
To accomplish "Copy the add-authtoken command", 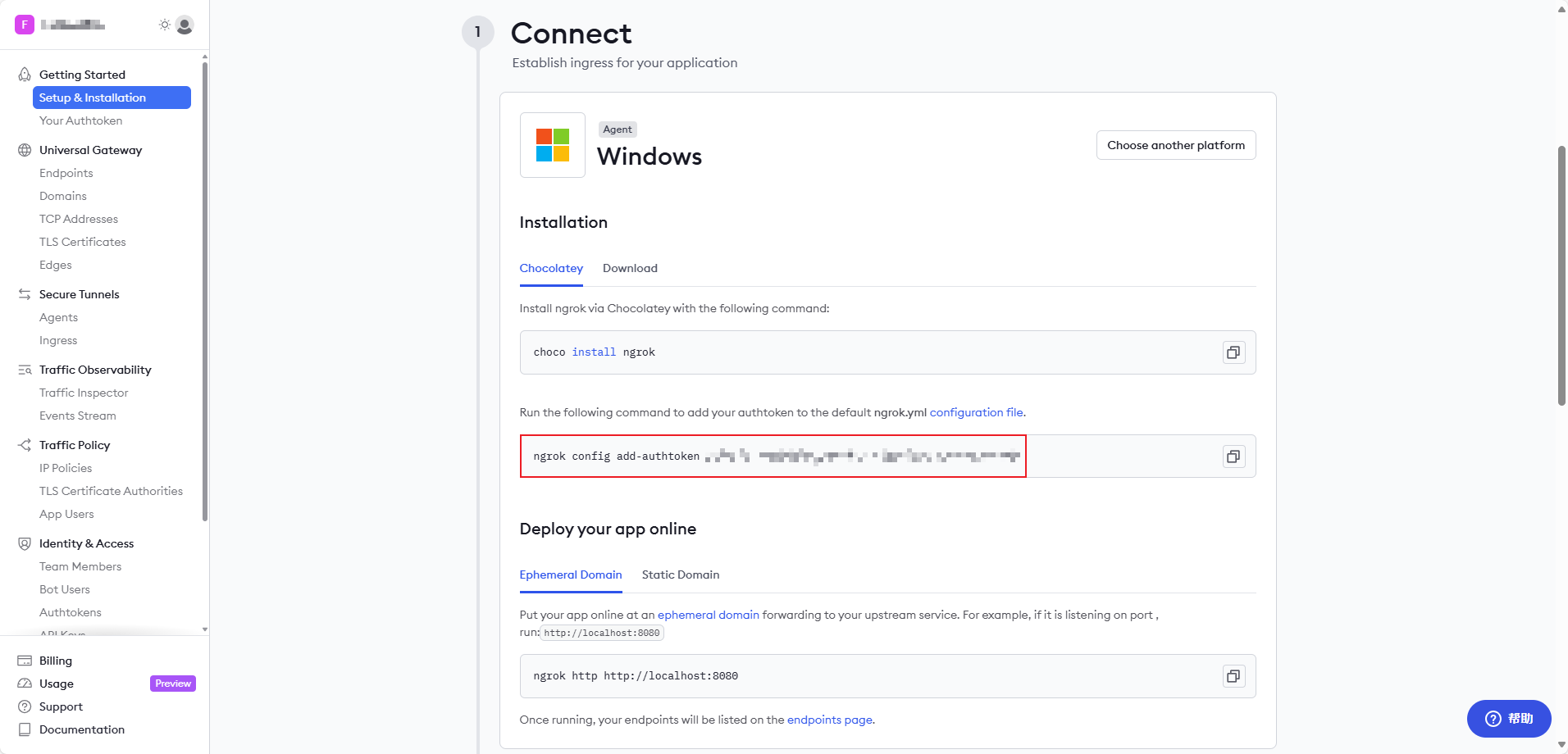I will pyautogui.click(x=1233, y=456).
